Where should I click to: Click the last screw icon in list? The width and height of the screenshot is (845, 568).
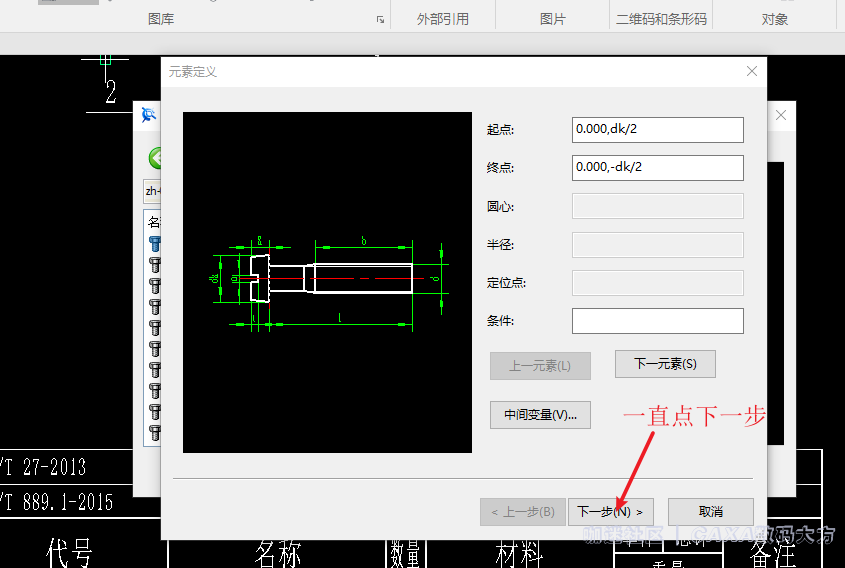pyautogui.click(x=155, y=432)
